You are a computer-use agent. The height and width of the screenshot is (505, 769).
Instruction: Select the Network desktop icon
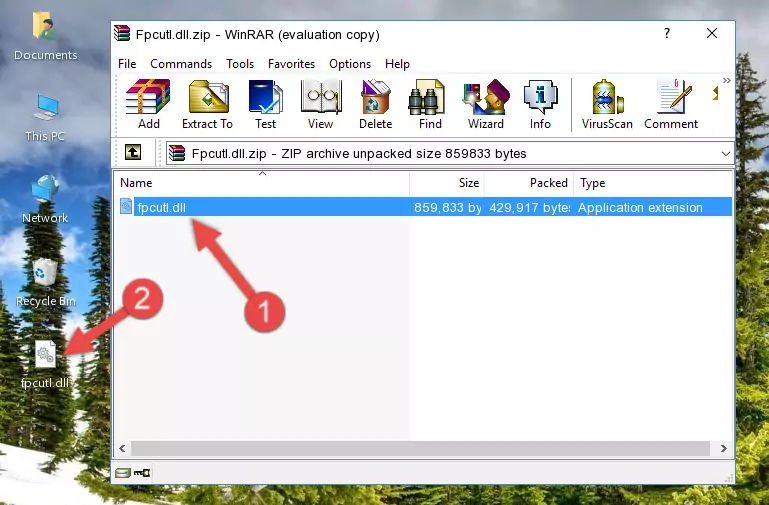[45, 200]
